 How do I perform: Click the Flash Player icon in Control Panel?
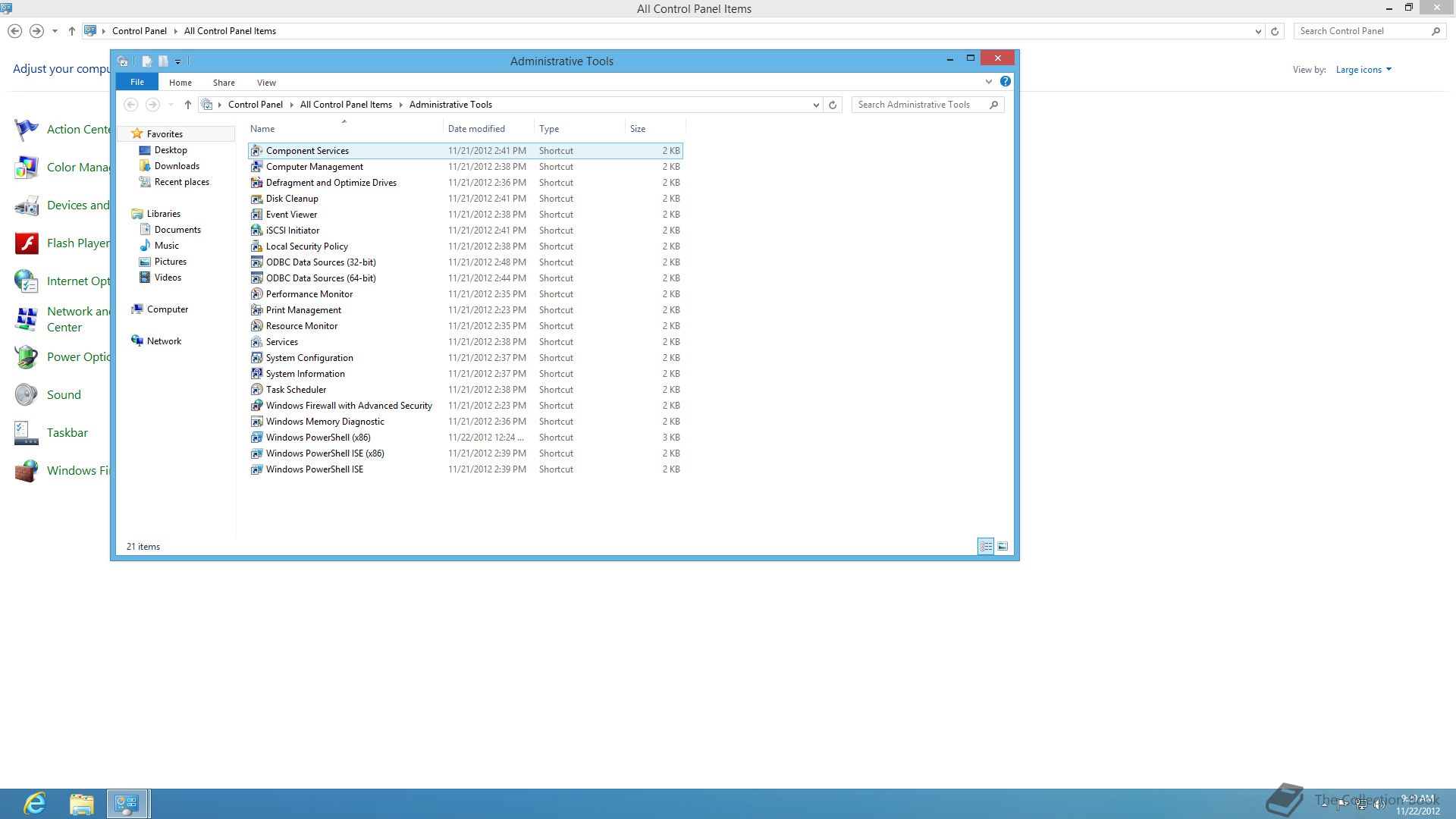click(27, 243)
